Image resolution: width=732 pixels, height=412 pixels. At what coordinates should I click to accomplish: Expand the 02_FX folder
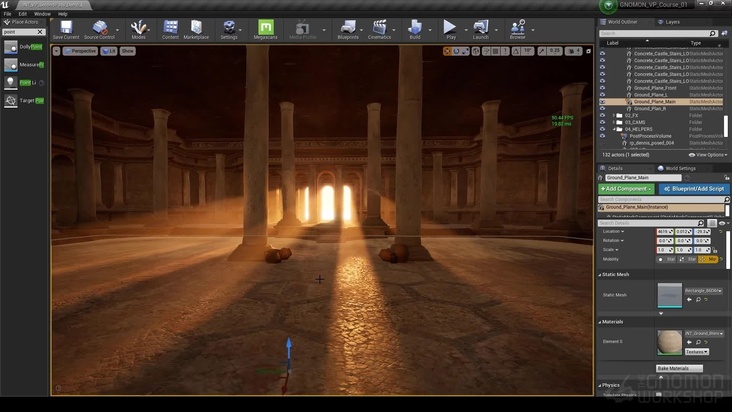click(614, 115)
